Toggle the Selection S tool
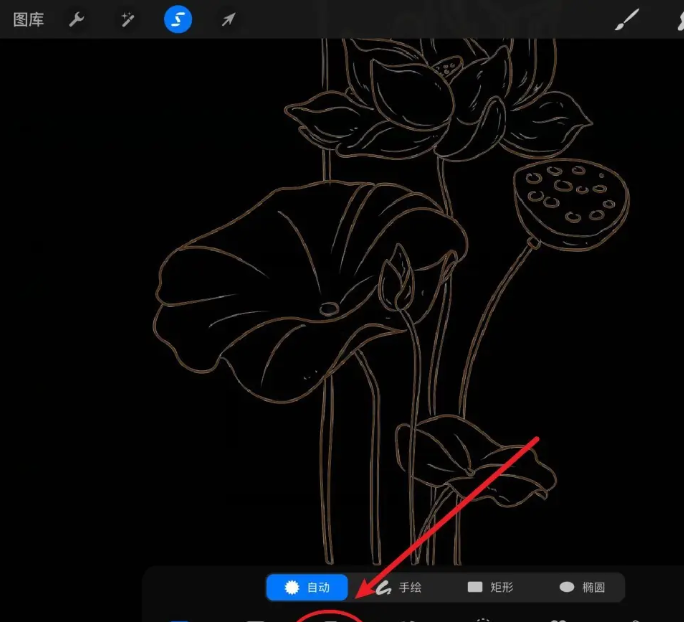 [178, 19]
